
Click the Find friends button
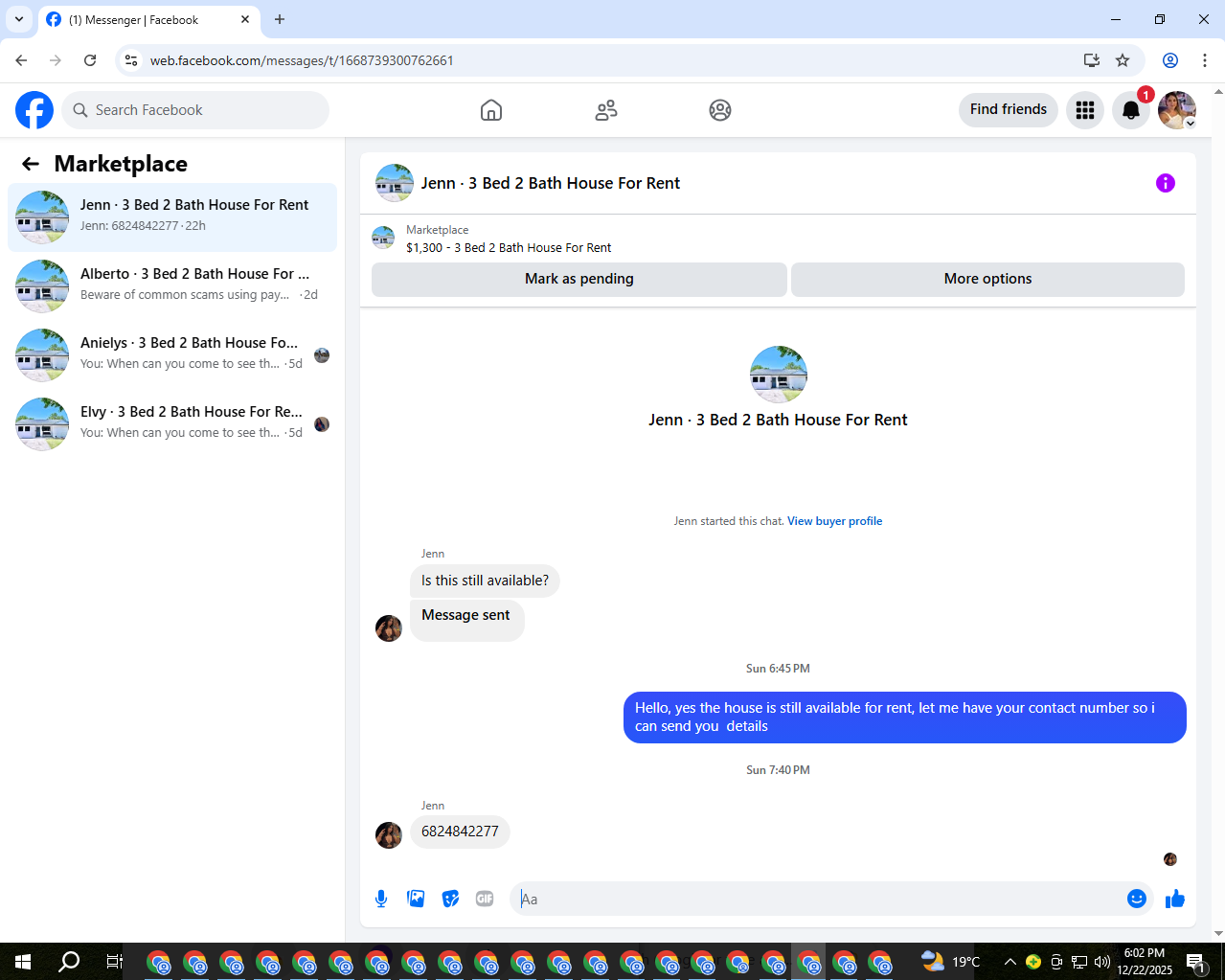point(1009,109)
